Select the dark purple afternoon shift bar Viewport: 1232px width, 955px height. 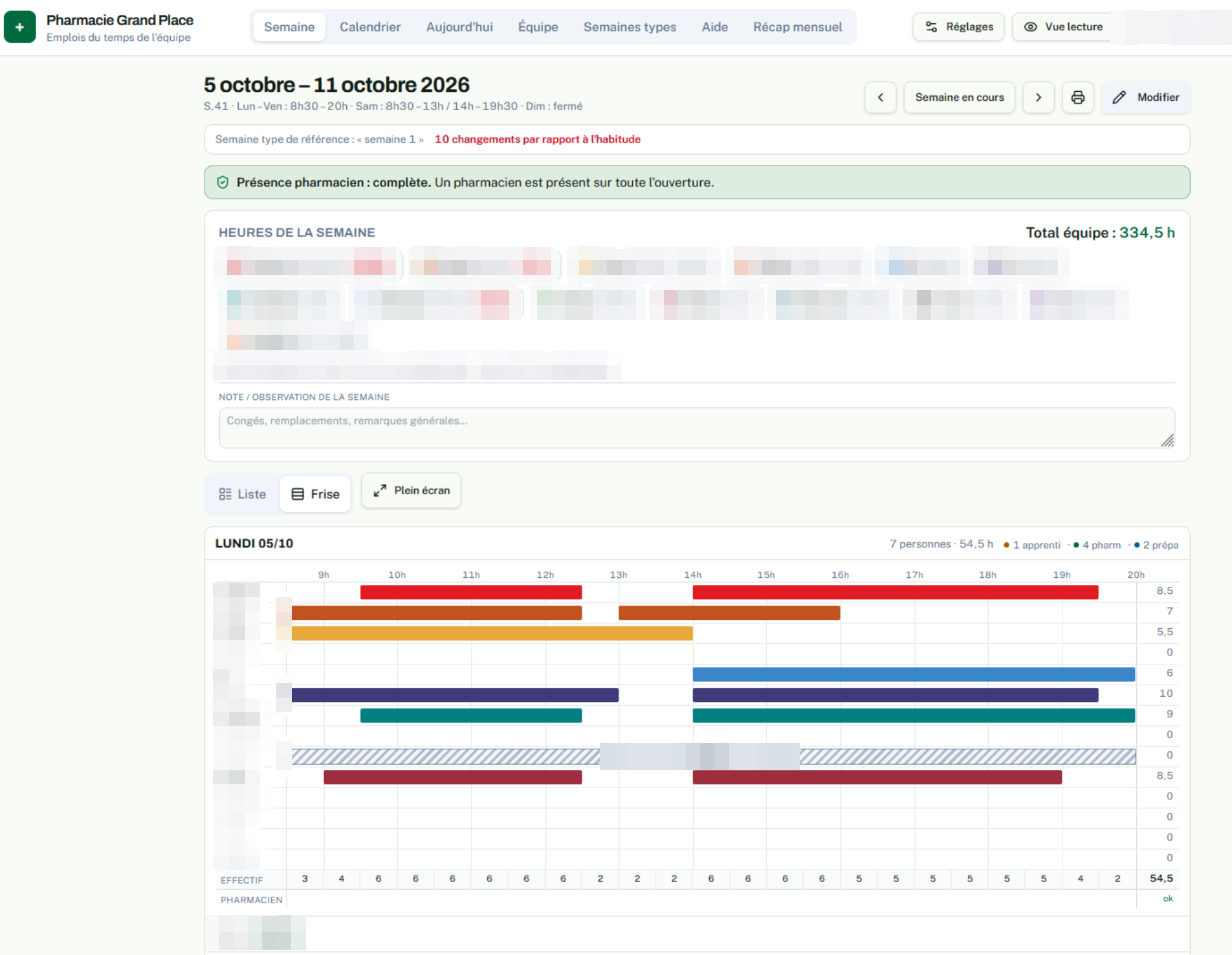tap(896, 695)
